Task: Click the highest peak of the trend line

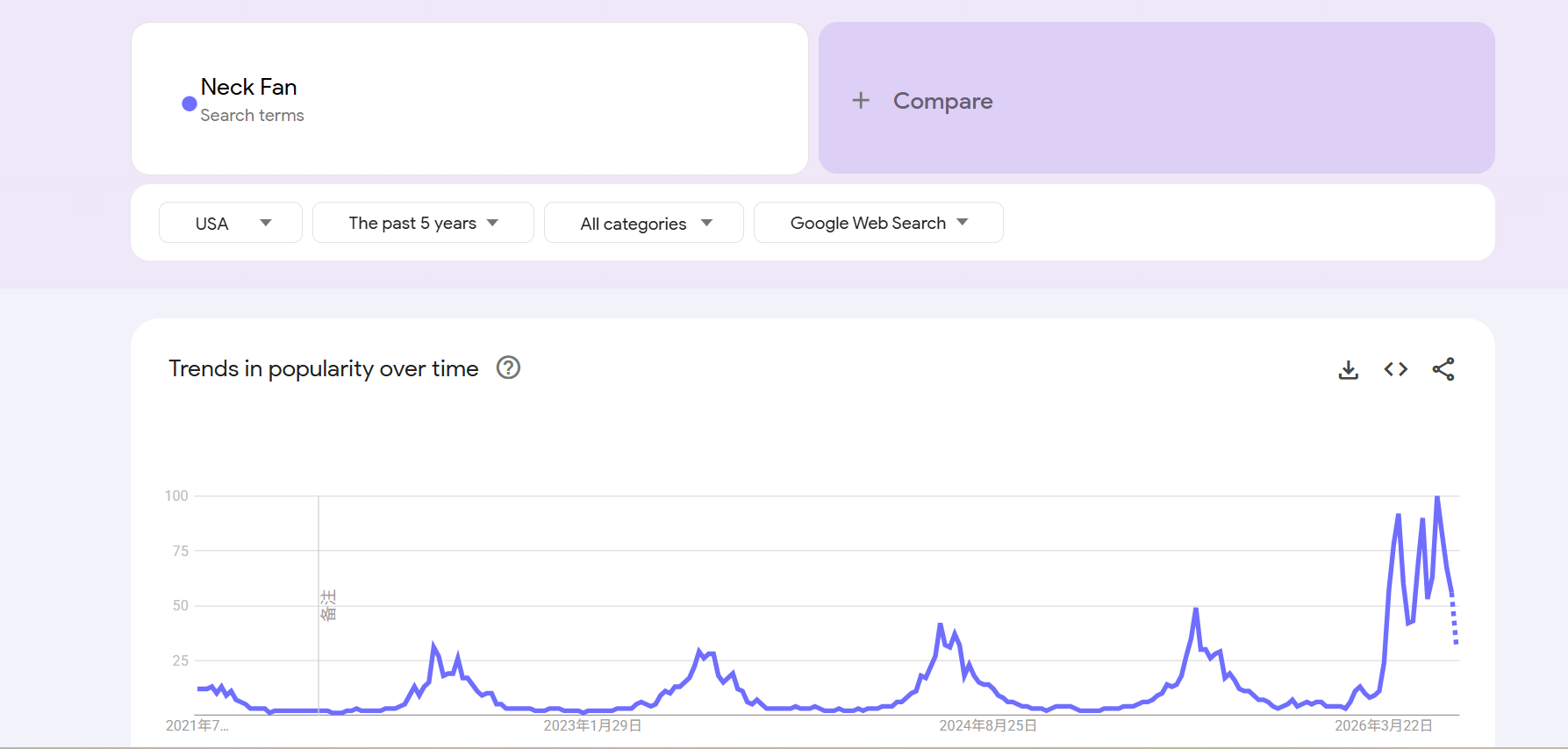Action: [x=1437, y=498]
